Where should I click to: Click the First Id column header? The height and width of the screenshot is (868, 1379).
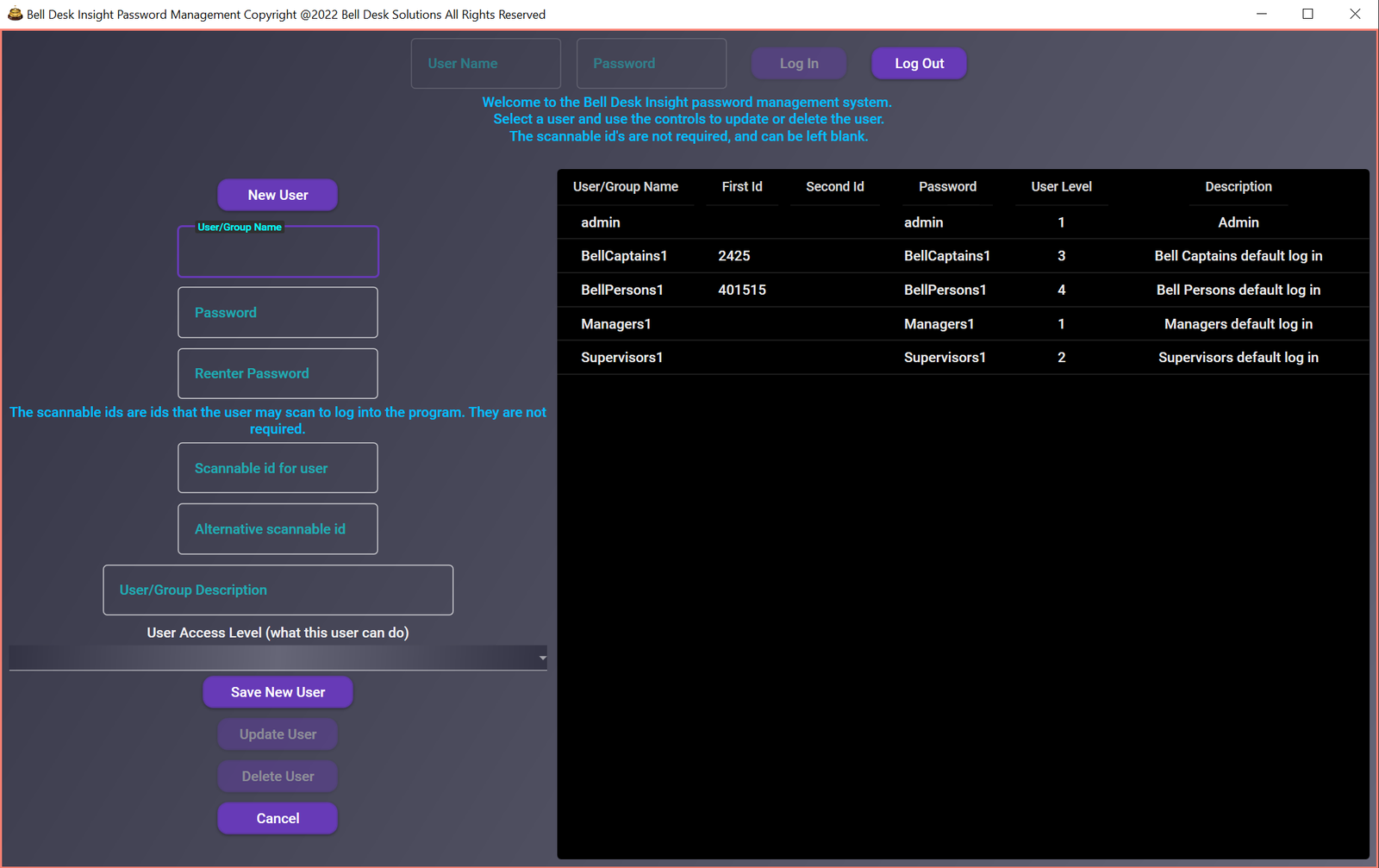pos(742,186)
